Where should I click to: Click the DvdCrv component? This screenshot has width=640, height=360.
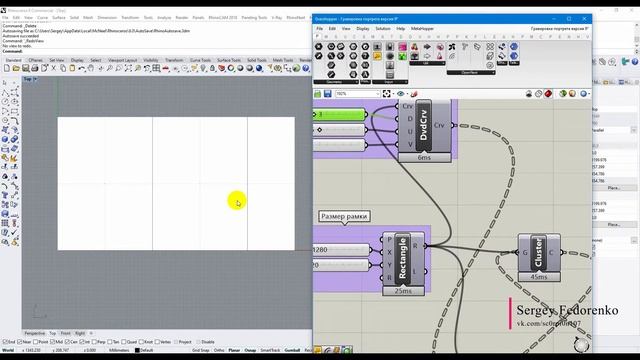tap(424, 131)
